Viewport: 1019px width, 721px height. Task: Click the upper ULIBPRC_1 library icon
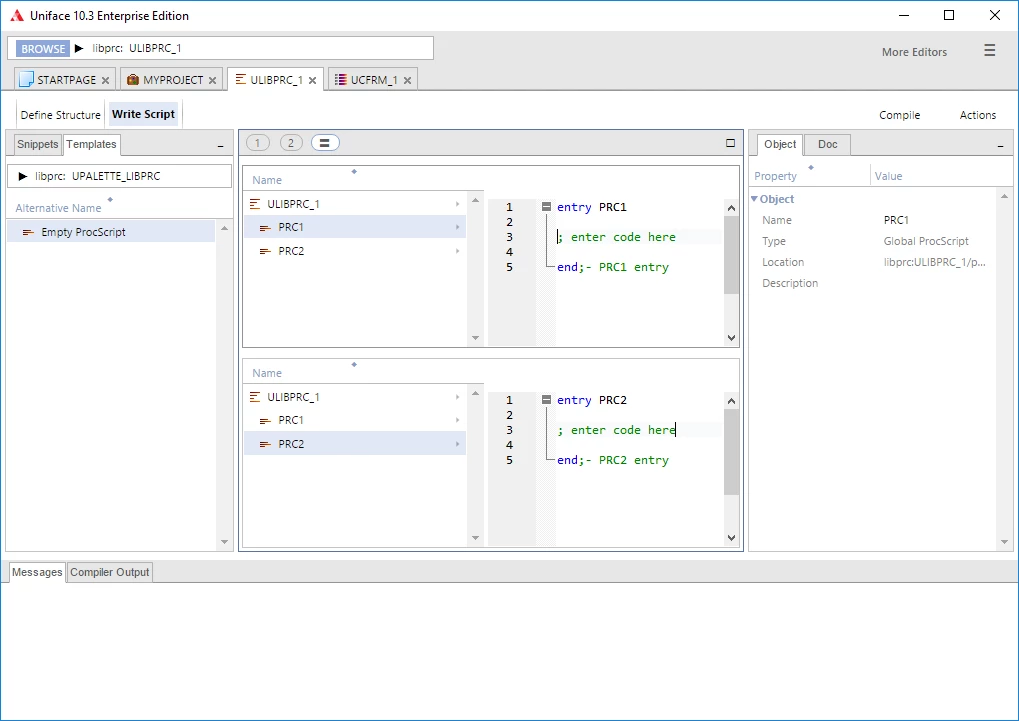[x=255, y=204]
